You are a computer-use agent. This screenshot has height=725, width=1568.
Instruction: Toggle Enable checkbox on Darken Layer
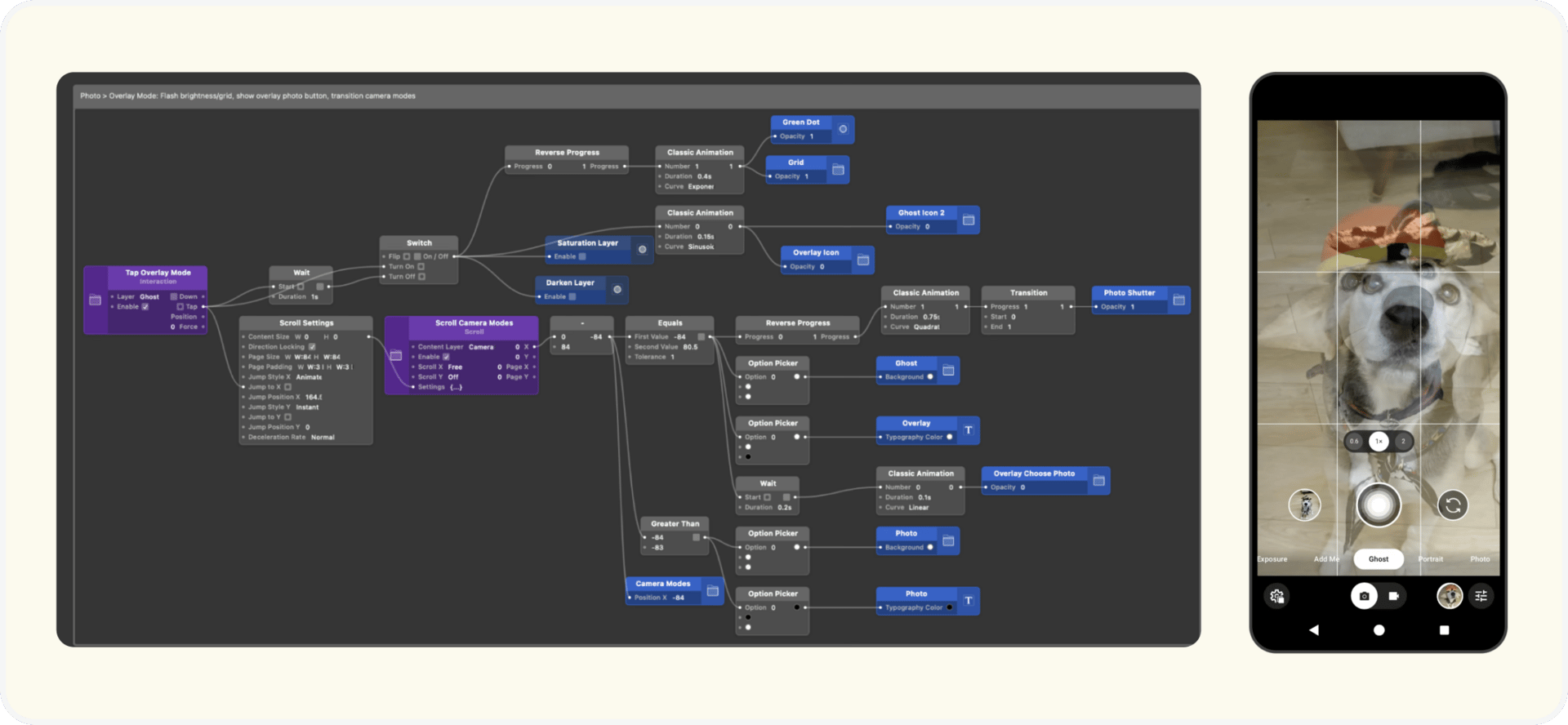coord(572,296)
